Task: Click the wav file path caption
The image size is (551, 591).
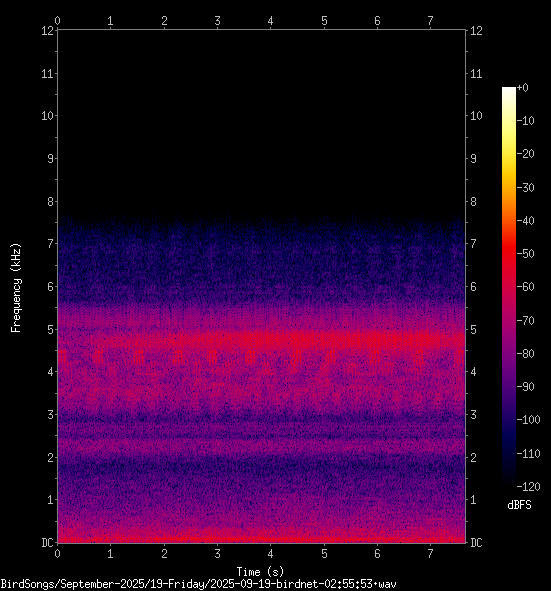Action: [199, 585]
